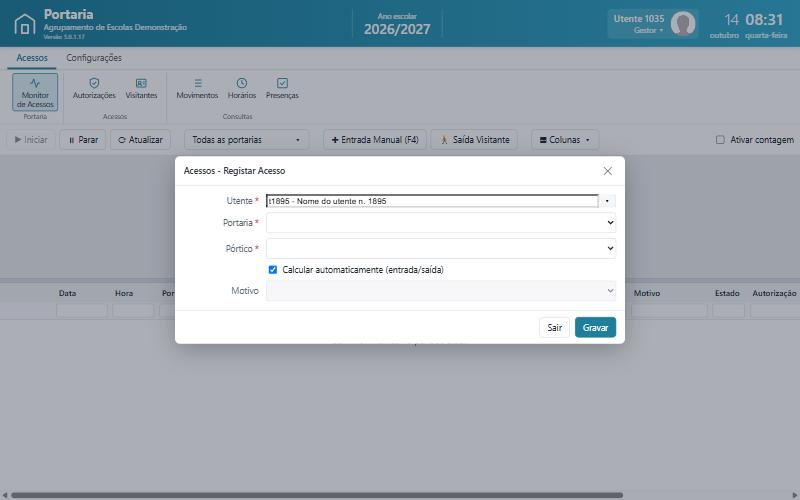
Task: Click the Portaria home logo icon
Action: (24, 24)
